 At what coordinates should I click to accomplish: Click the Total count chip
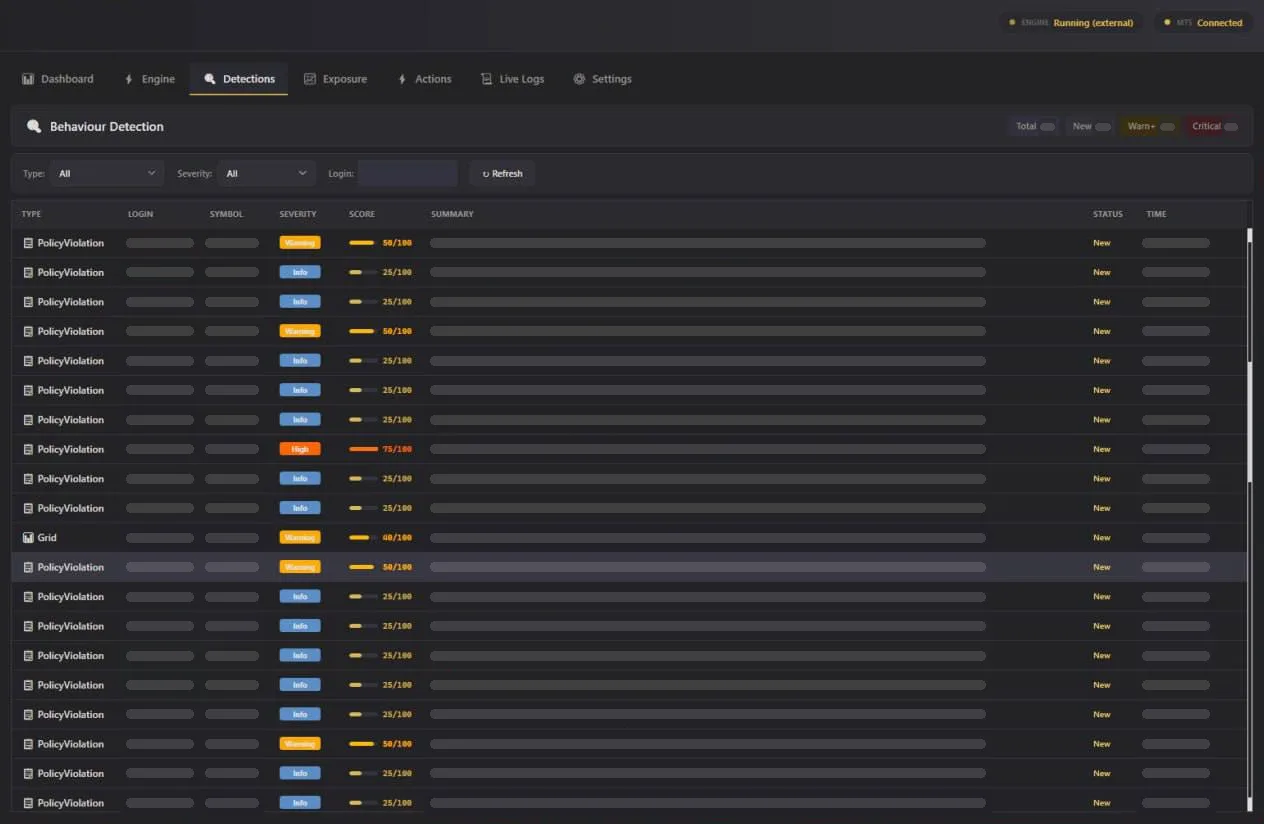coord(1035,126)
